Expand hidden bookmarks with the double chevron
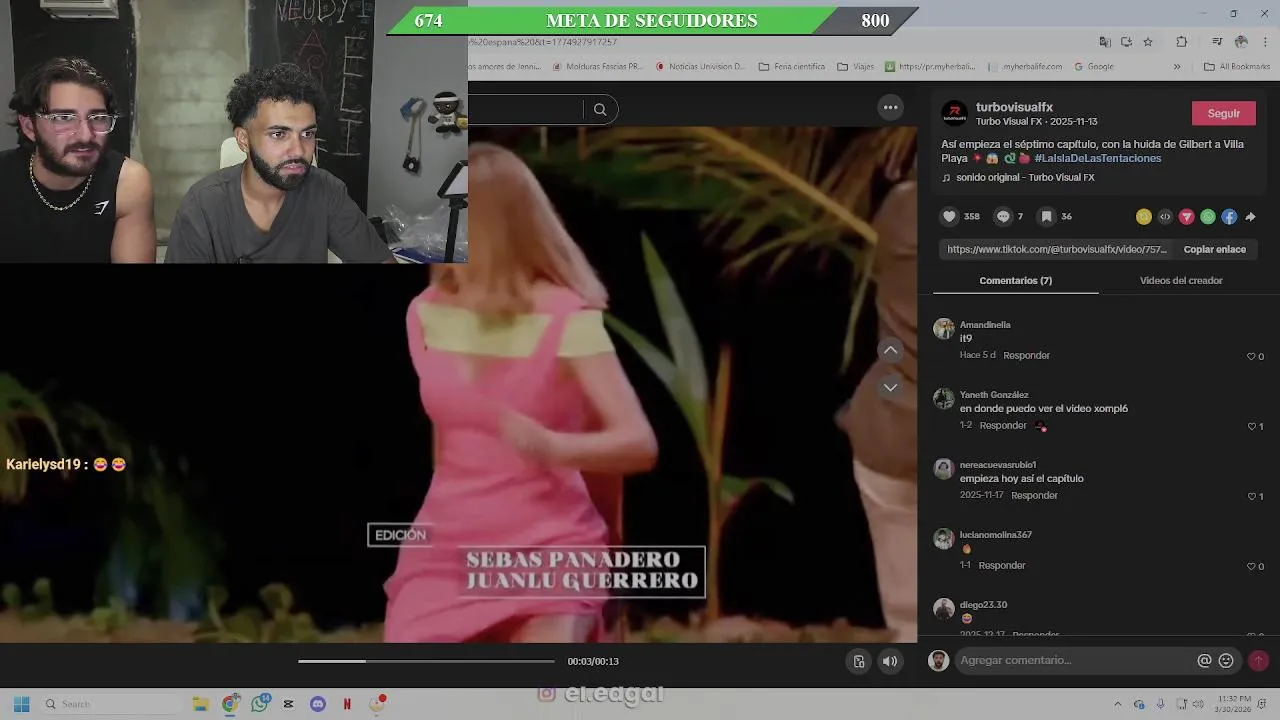The height and width of the screenshot is (720, 1280). coord(1177,67)
